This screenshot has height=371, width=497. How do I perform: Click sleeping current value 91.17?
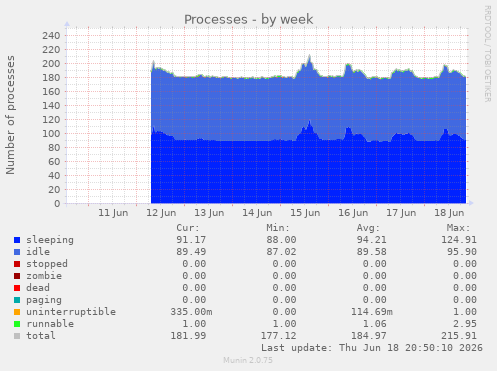[x=191, y=240]
